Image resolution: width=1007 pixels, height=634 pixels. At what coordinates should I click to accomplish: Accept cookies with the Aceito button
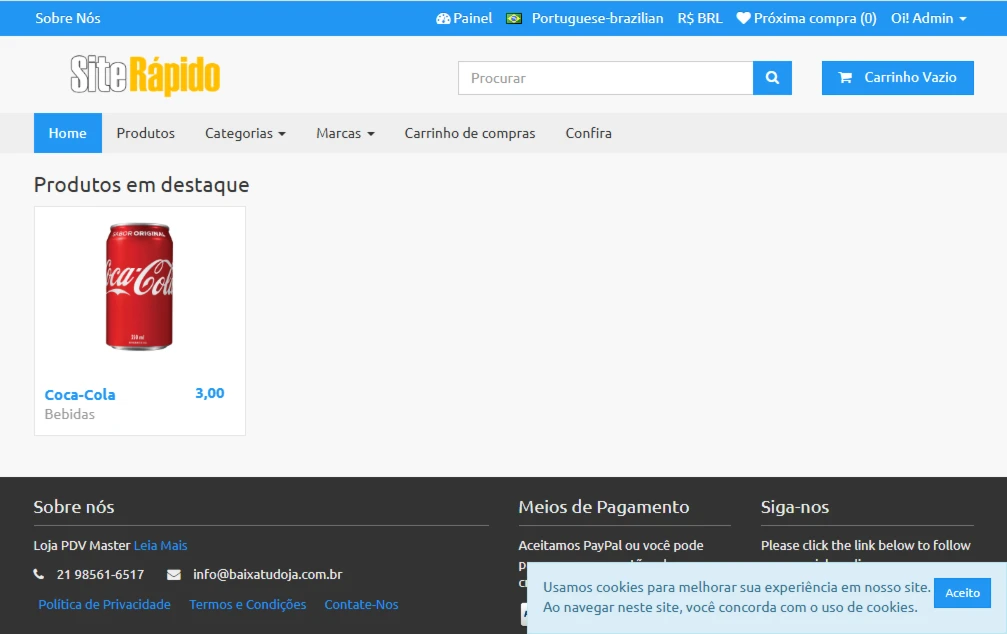click(x=962, y=593)
